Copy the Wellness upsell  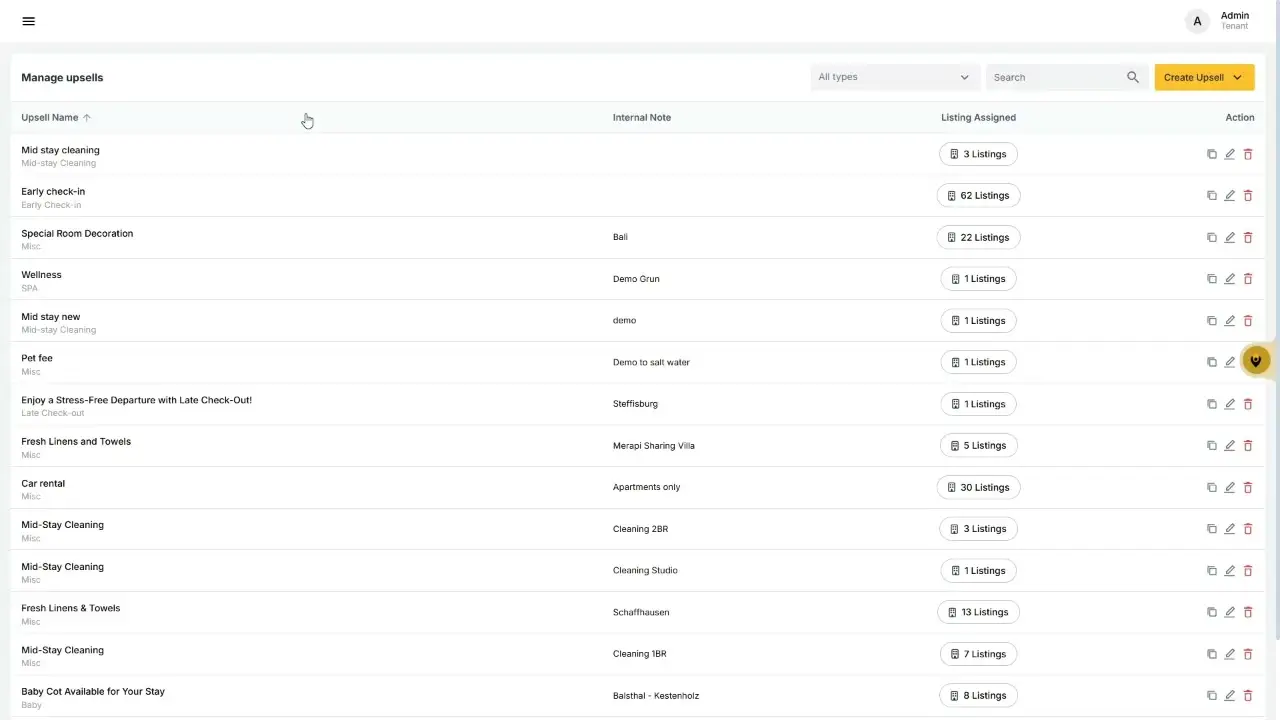tap(1212, 279)
